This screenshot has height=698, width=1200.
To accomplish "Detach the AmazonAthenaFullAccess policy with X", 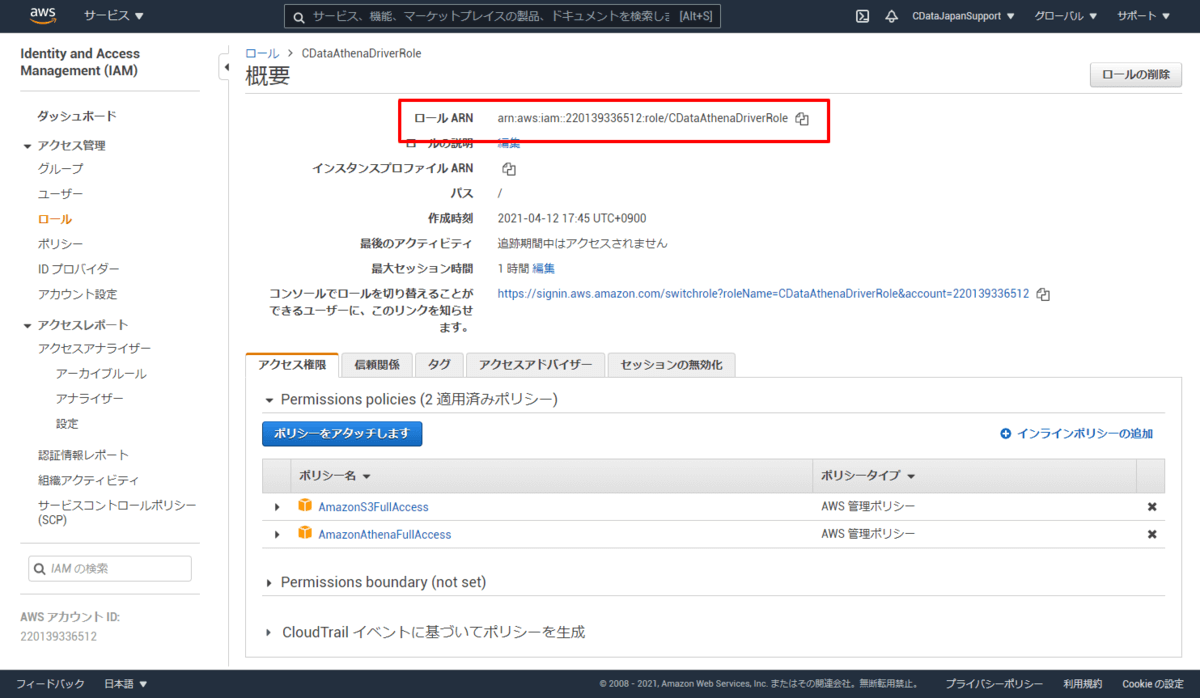I will pos(1152,534).
